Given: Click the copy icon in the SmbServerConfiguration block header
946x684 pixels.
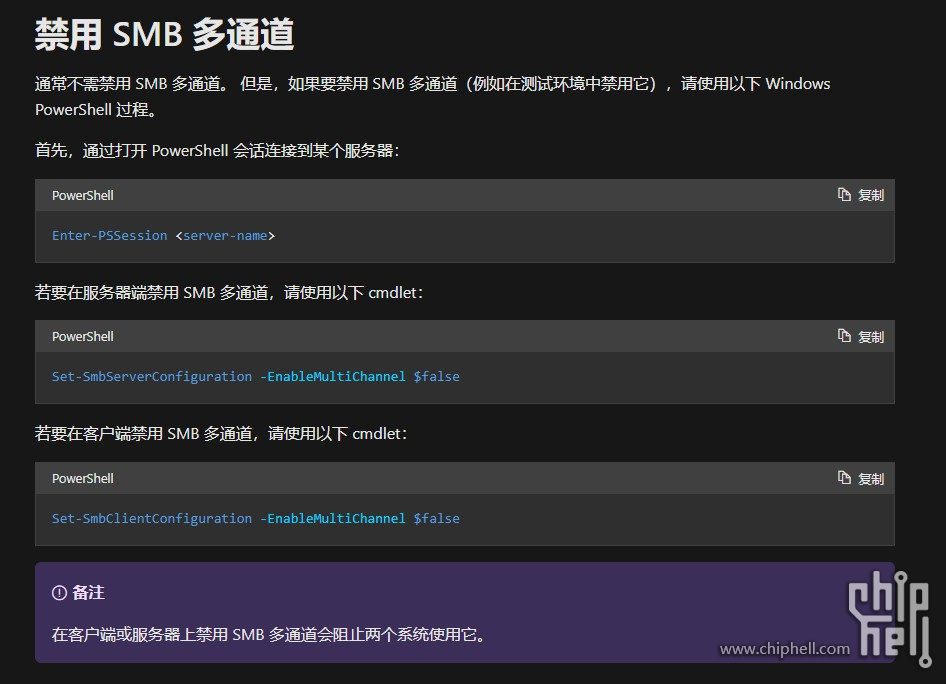Looking at the screenshot, I should (844, 336).
